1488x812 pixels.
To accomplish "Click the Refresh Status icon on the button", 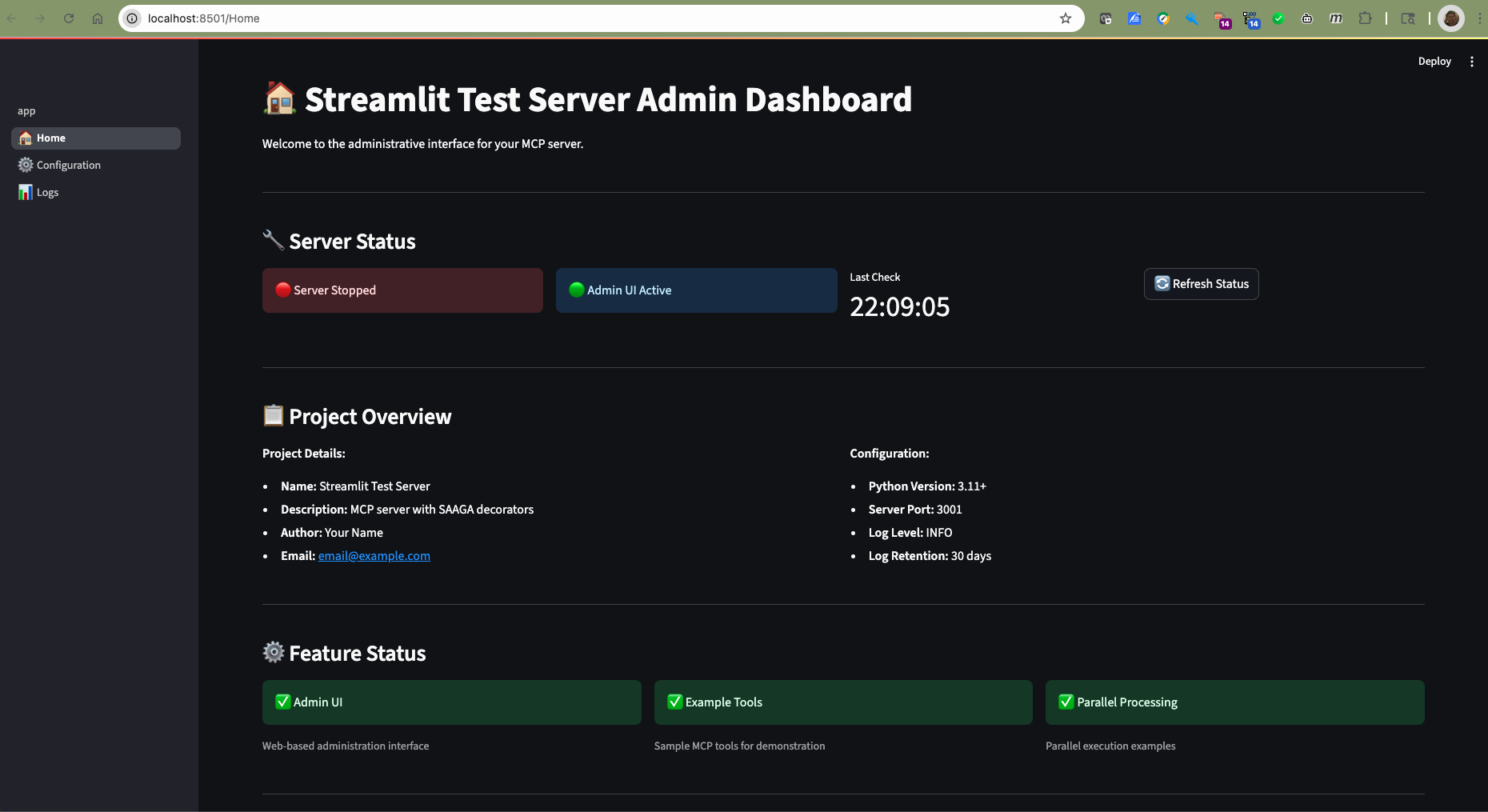I will click(x=1162, y=283).
